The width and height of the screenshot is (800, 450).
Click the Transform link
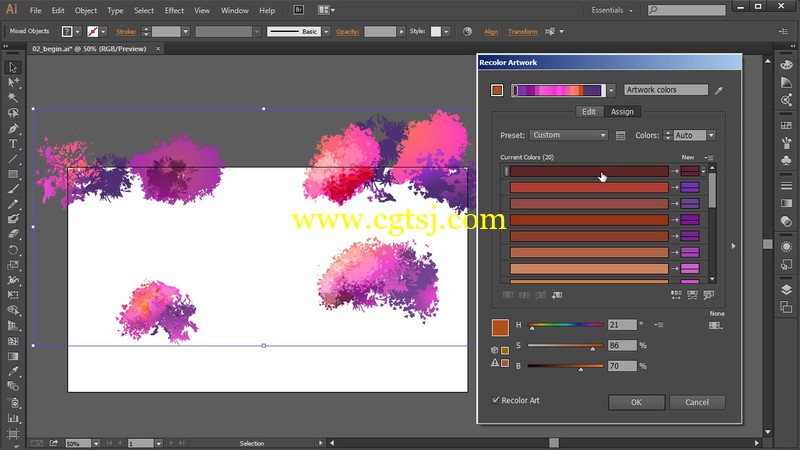(x=522, y=32)
